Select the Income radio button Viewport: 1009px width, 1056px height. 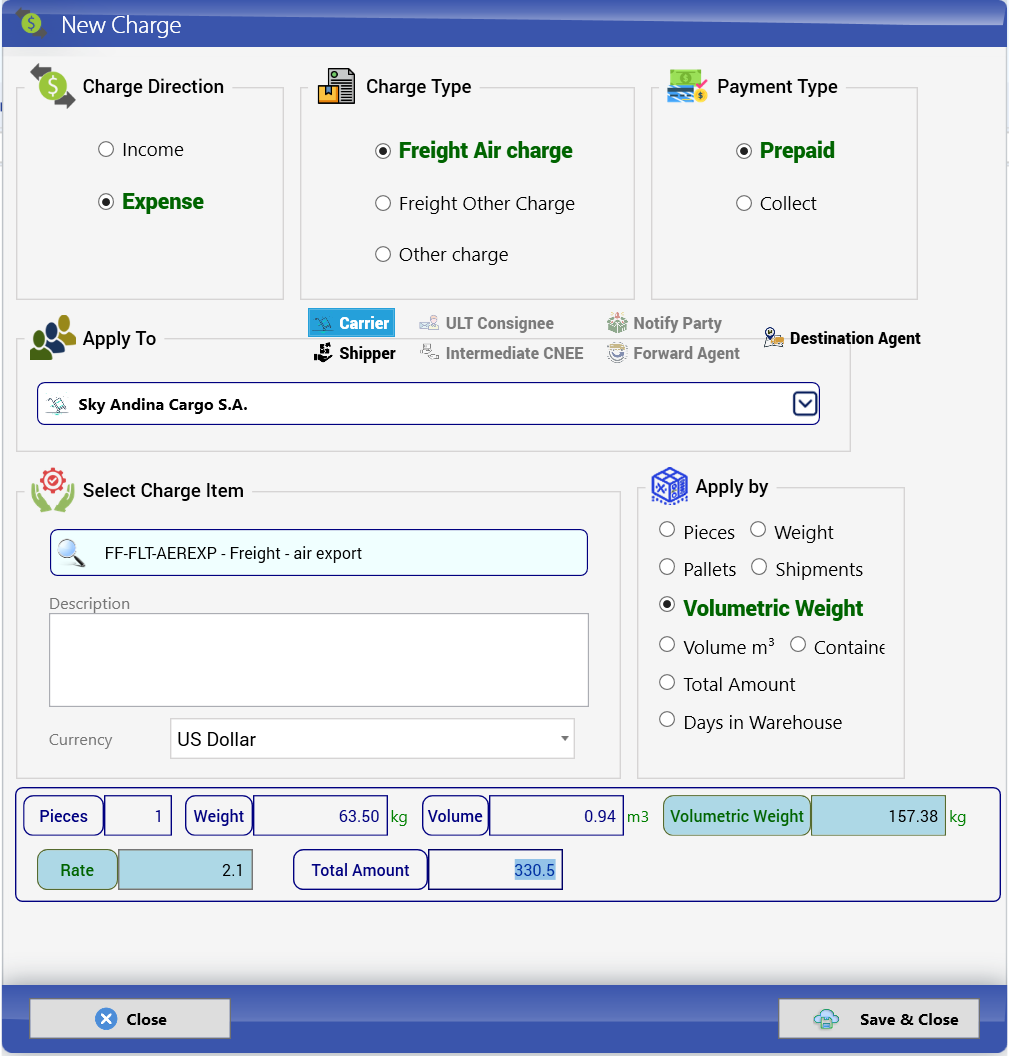(106, 149)
